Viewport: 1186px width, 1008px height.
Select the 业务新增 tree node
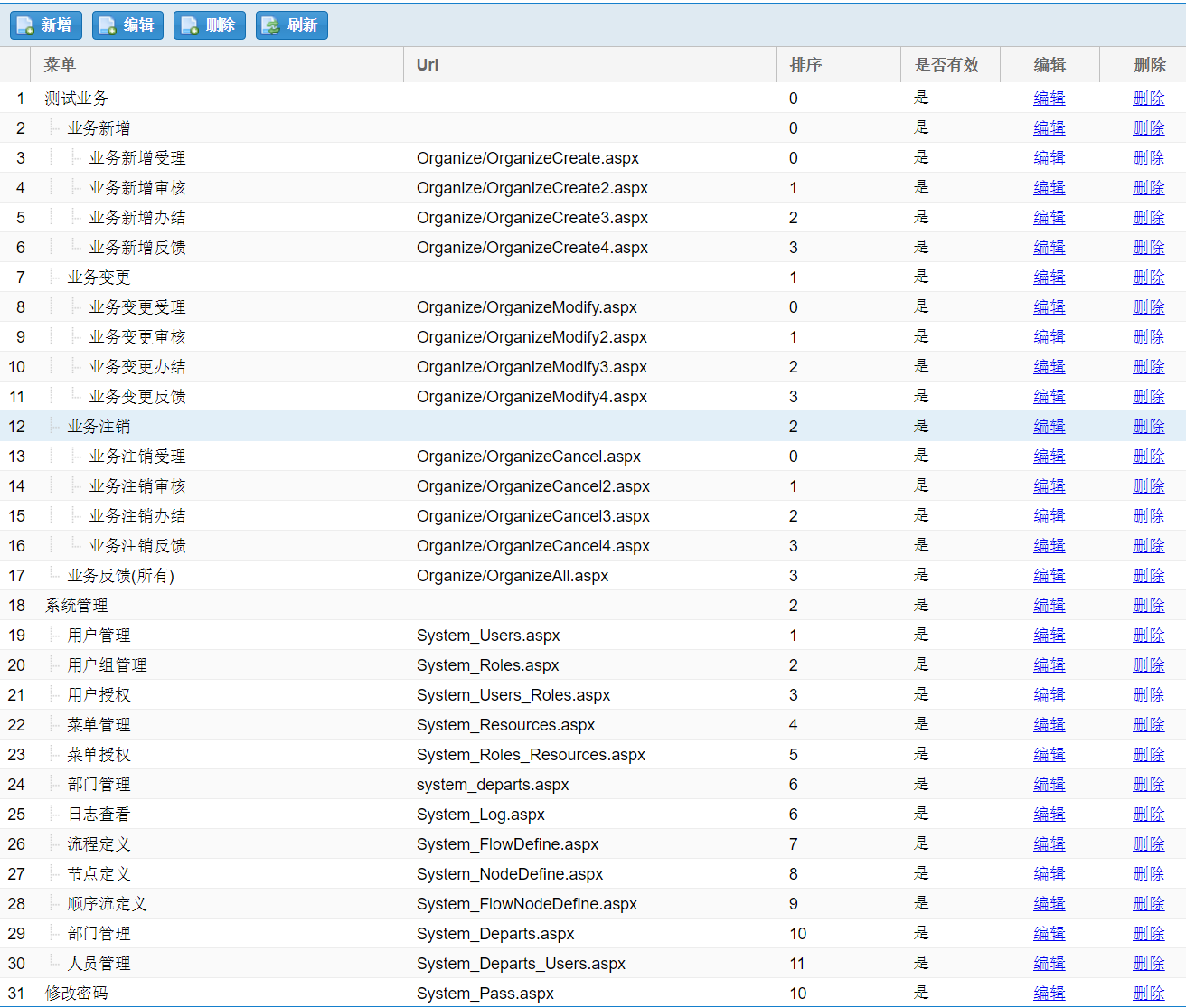tap(99, 128)
